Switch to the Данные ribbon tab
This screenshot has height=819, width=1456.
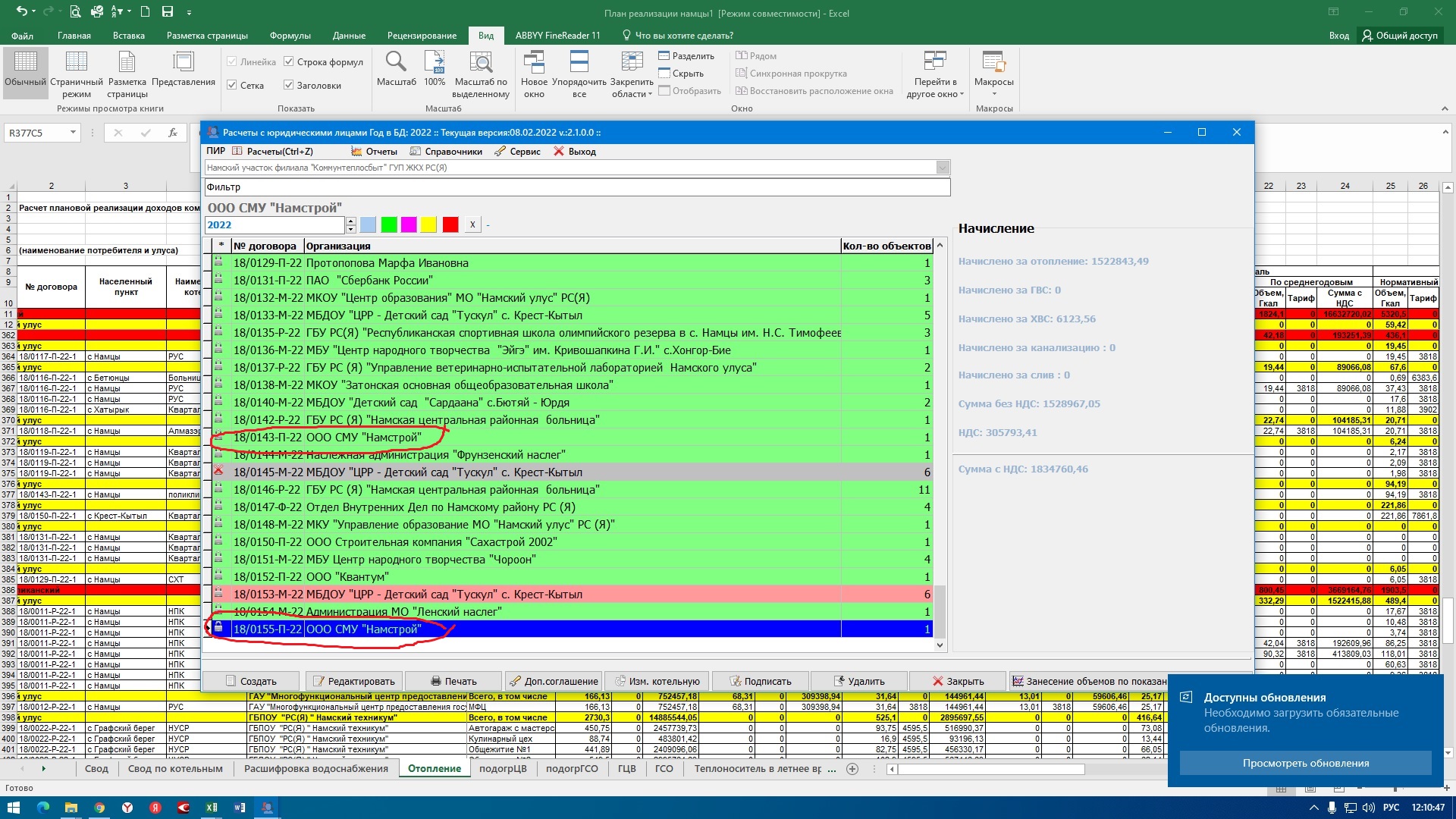[349, 36]
